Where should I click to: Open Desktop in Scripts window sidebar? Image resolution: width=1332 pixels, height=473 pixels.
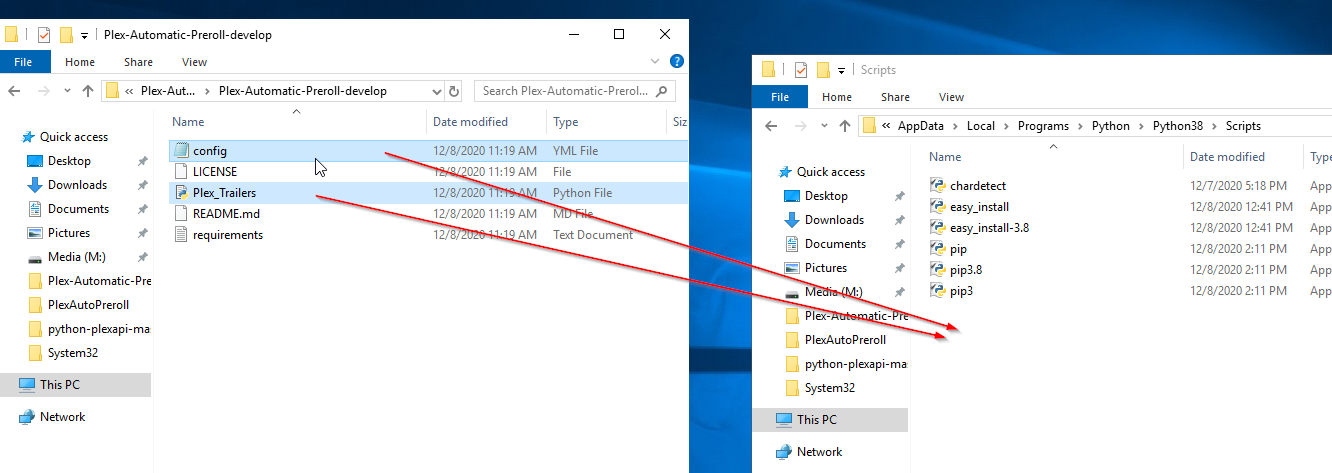(826, 196)
